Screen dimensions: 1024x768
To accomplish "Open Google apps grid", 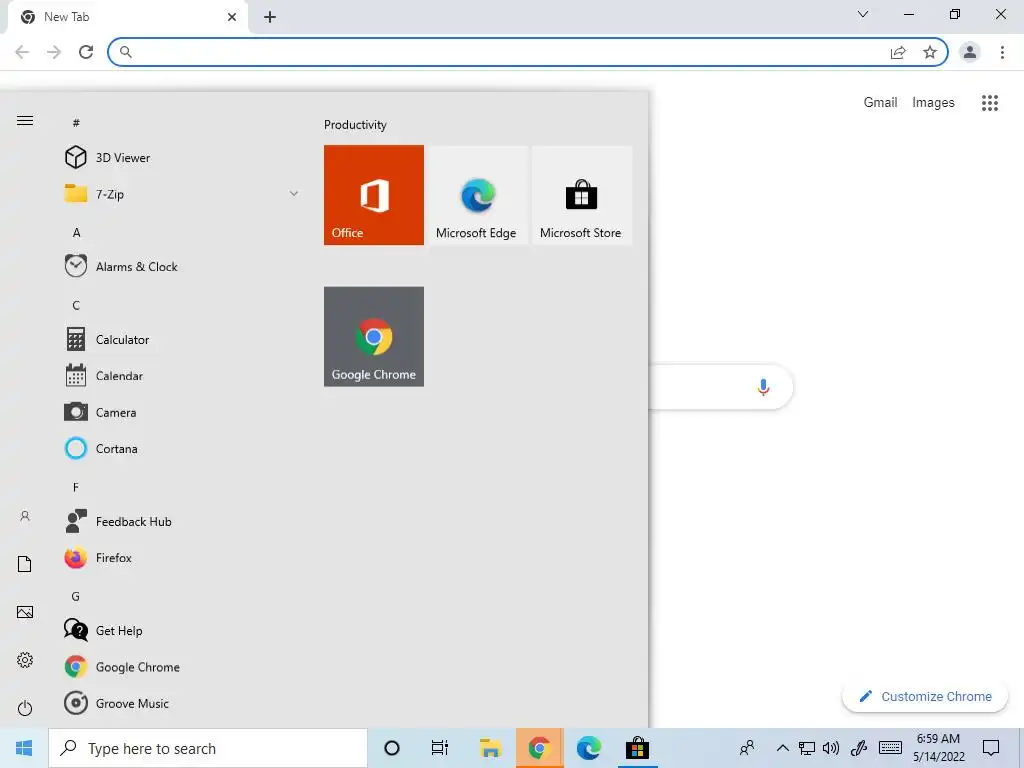I will coord(990,103).
